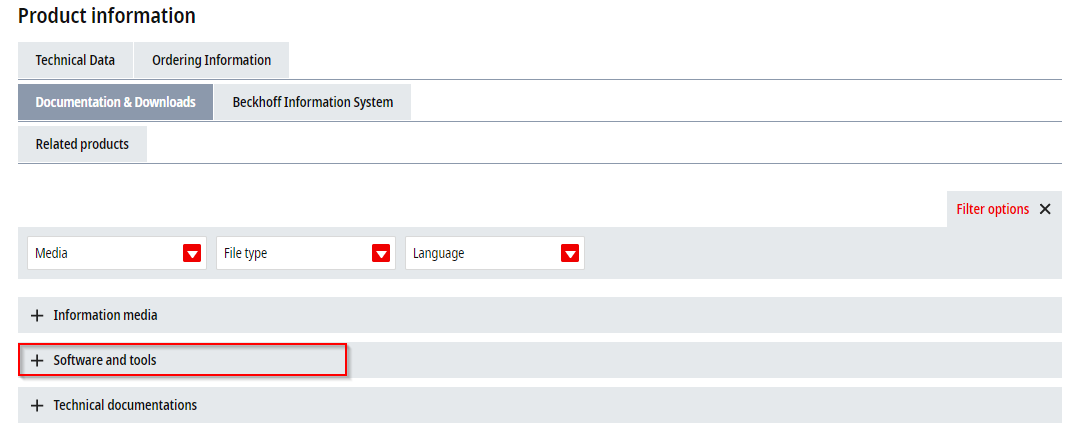Click the Product information heading
Screen dimensions: 1077x443
click(106, 15)
